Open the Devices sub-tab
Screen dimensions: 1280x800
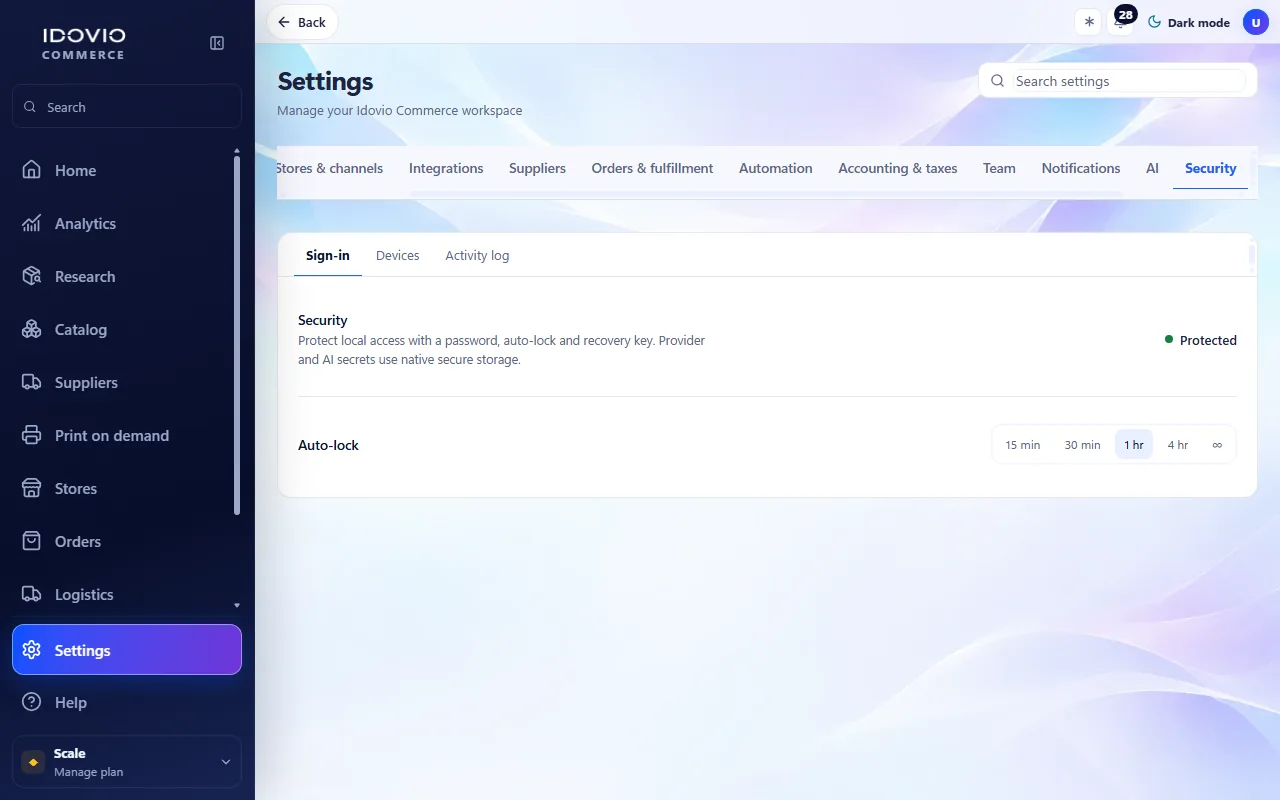point(398,255)
